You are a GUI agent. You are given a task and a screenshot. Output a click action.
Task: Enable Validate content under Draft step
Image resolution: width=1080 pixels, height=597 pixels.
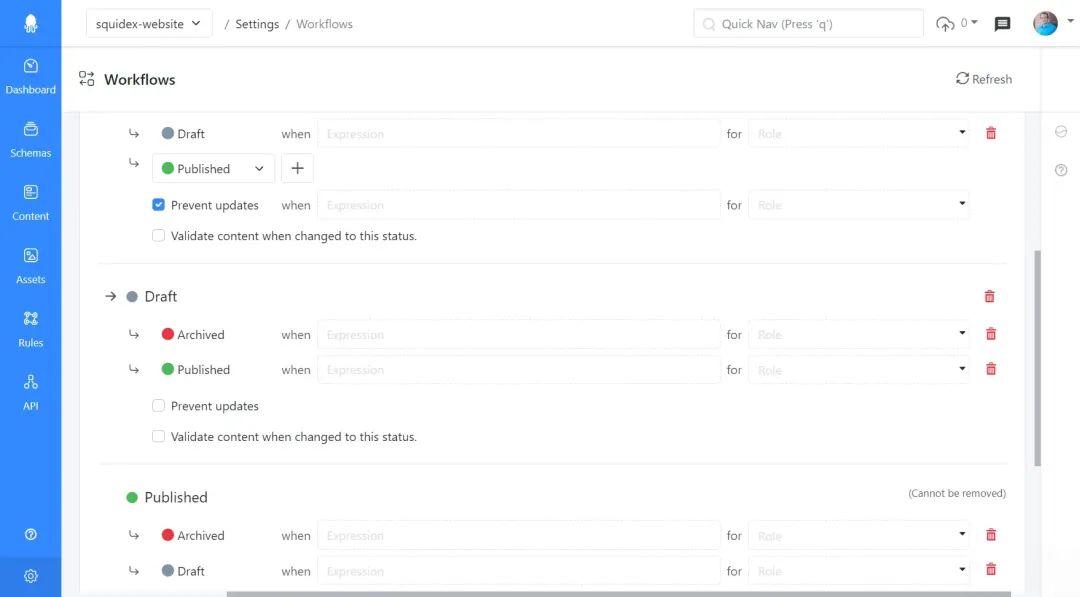158,437
